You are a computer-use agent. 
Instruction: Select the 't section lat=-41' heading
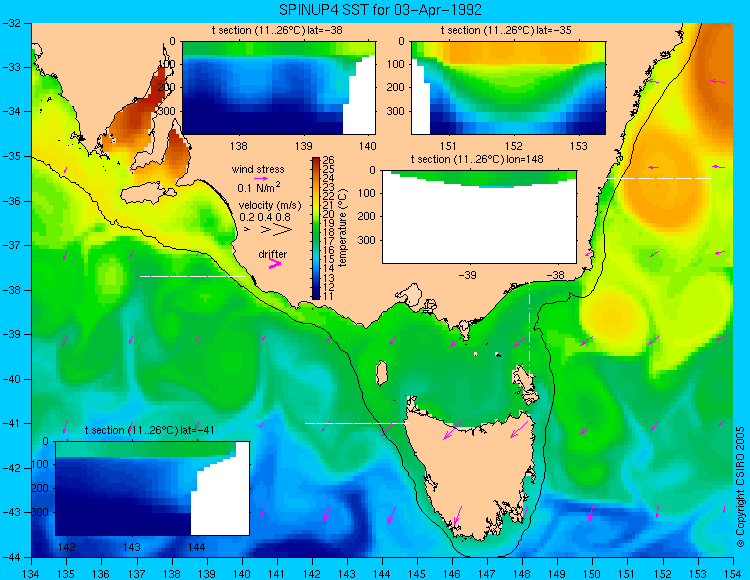(x=149, y=430)
